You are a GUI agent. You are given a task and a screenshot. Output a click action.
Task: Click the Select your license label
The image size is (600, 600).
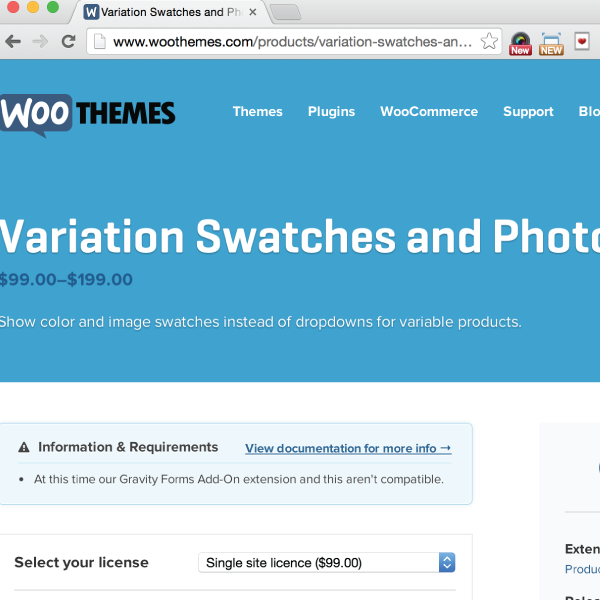(81, 562)
